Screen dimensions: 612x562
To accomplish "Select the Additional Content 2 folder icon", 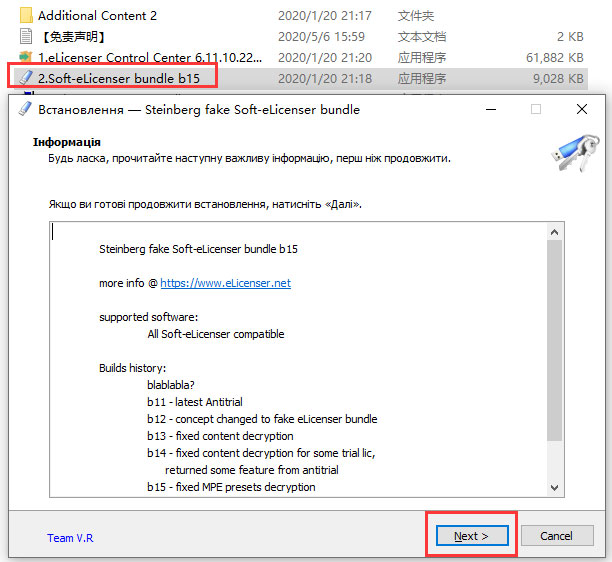I will [26, 15].
